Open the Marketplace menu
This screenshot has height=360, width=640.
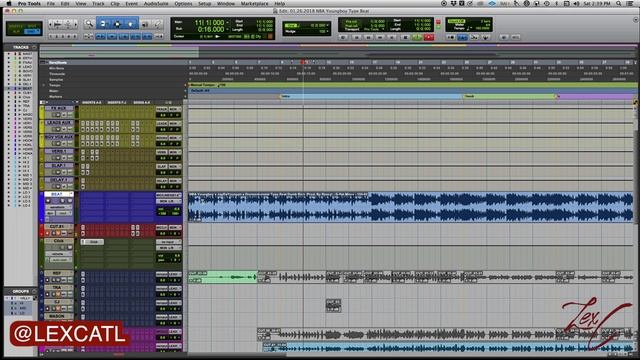pyautogui.click(x=254, y=4)
